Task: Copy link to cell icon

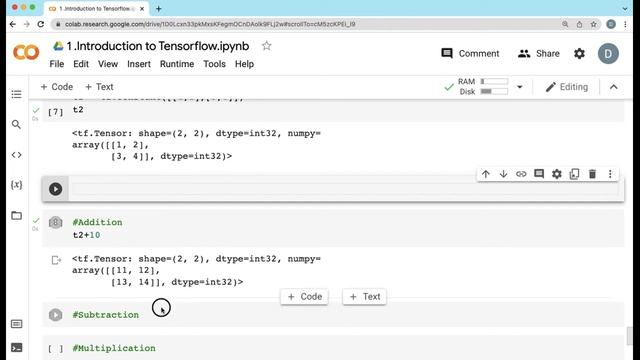Action: coord(521,174)
